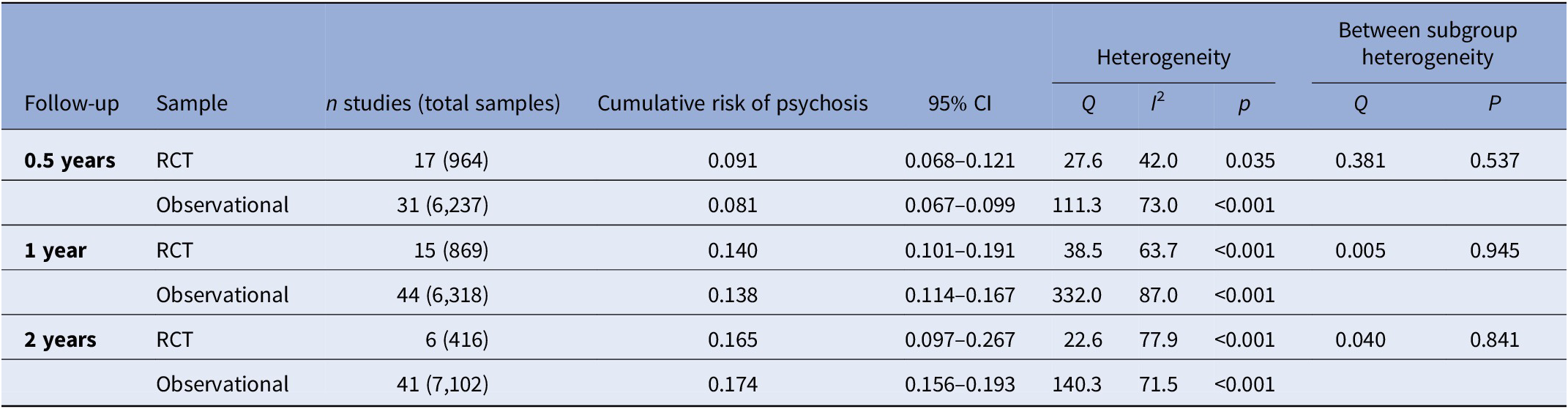Click confidence interval 0.101–0.191
The width and height of the screenshot is (1568, 409).
[x=959, y=250]
